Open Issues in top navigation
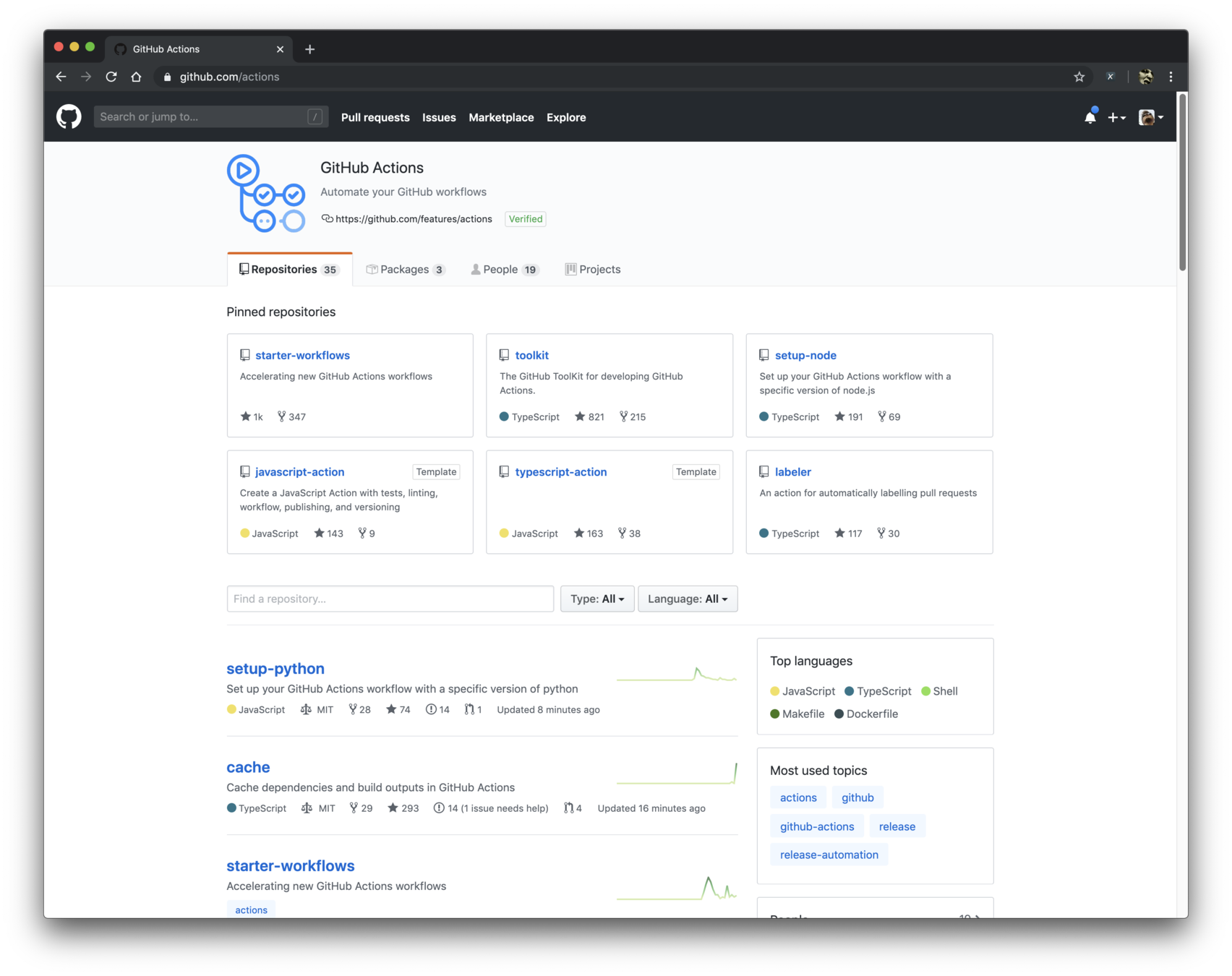The width and height of the screenshot is (1232, 976). tap(439, 117)
